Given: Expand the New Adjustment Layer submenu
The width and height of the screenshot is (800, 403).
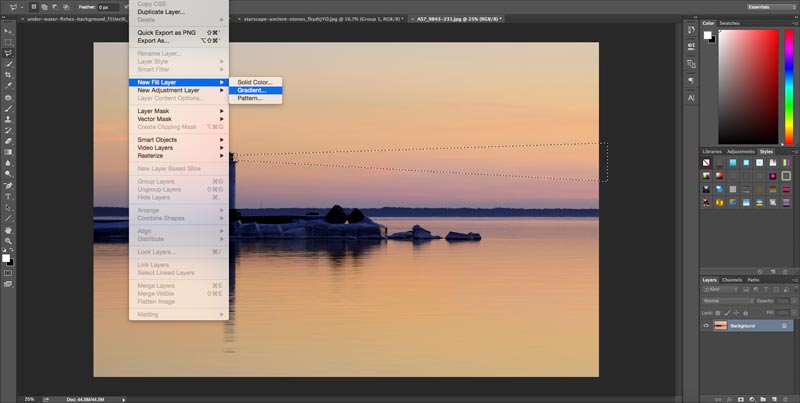Looking at the screenshot, I should click(179, 90).
